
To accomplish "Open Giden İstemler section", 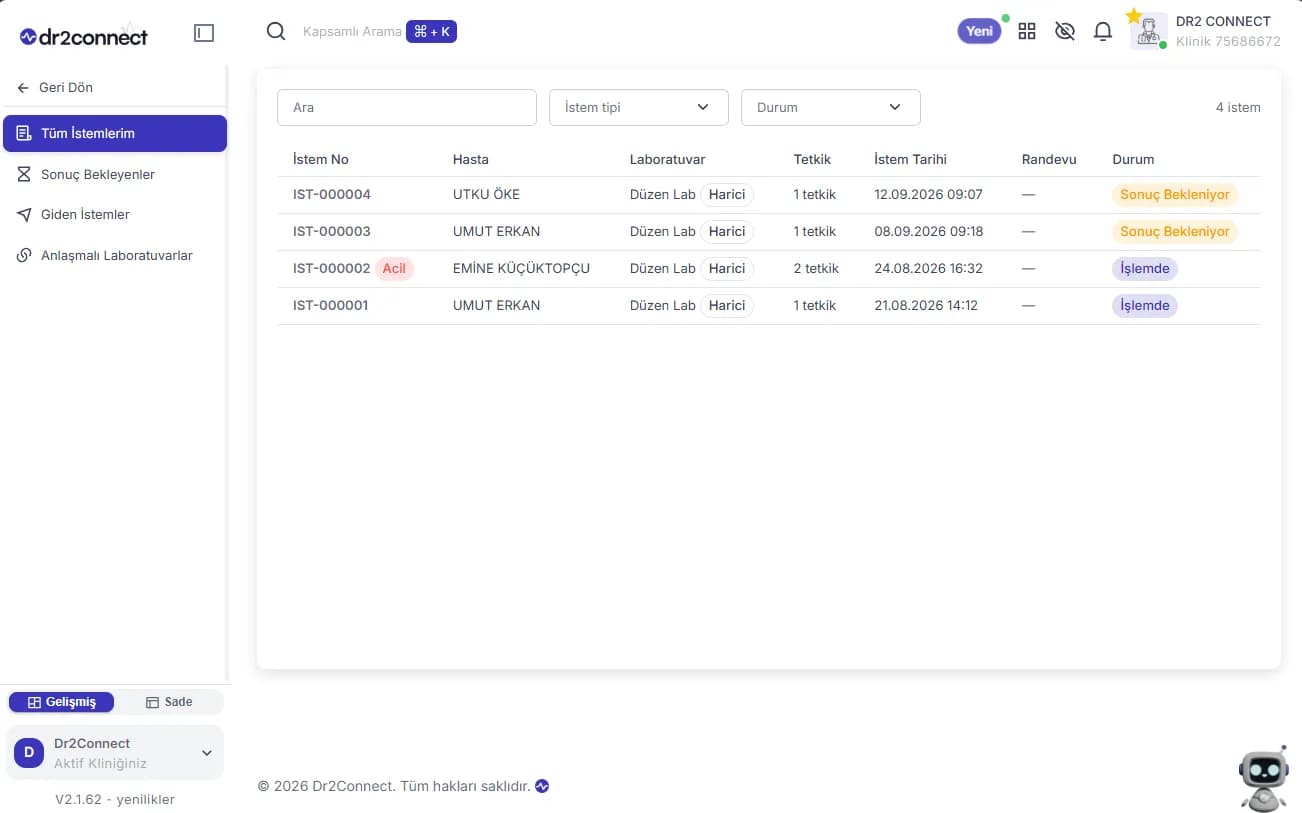I will pyautogui.click(x=115, y=214).
